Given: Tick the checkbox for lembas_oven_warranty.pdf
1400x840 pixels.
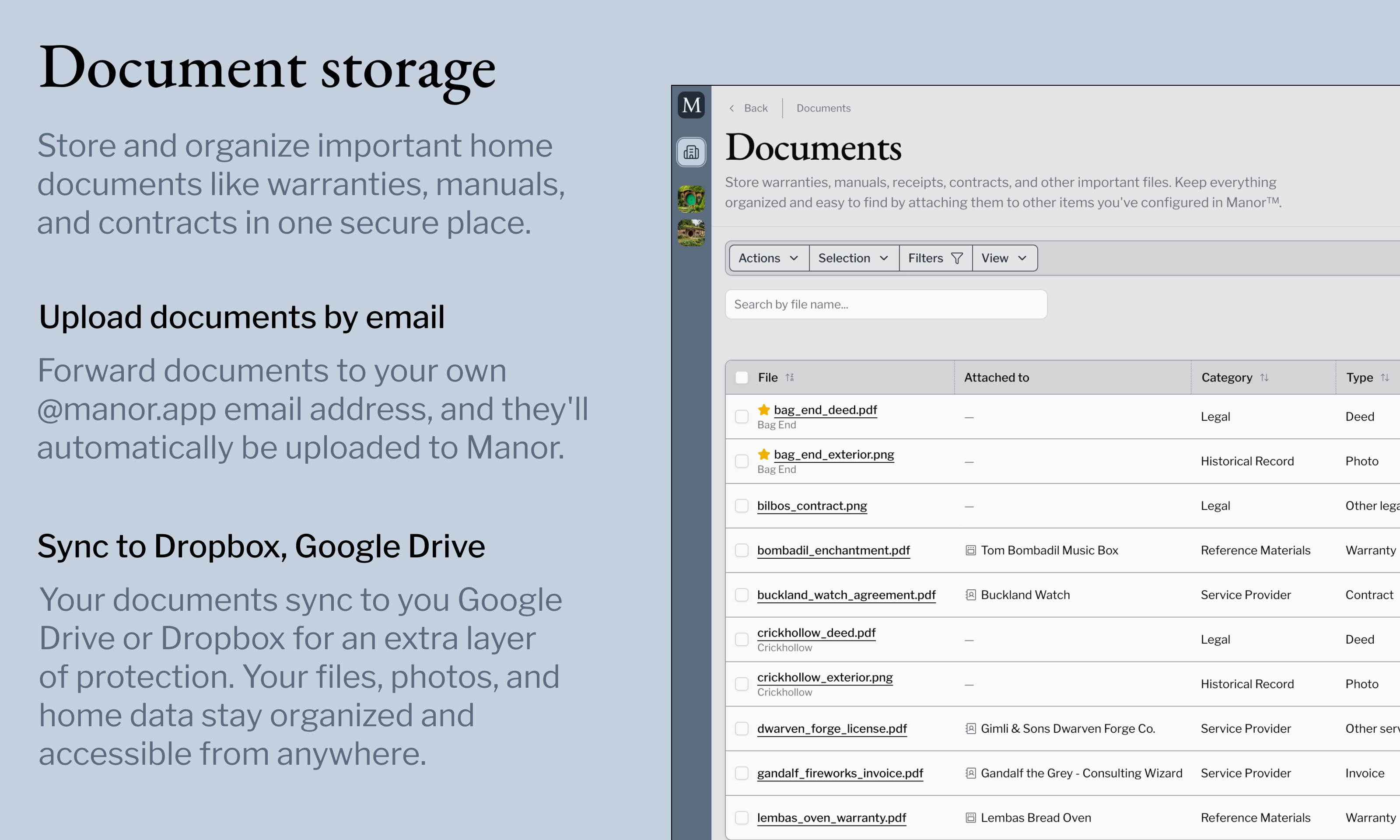Looking at the screenshot, I should (741, 817).
